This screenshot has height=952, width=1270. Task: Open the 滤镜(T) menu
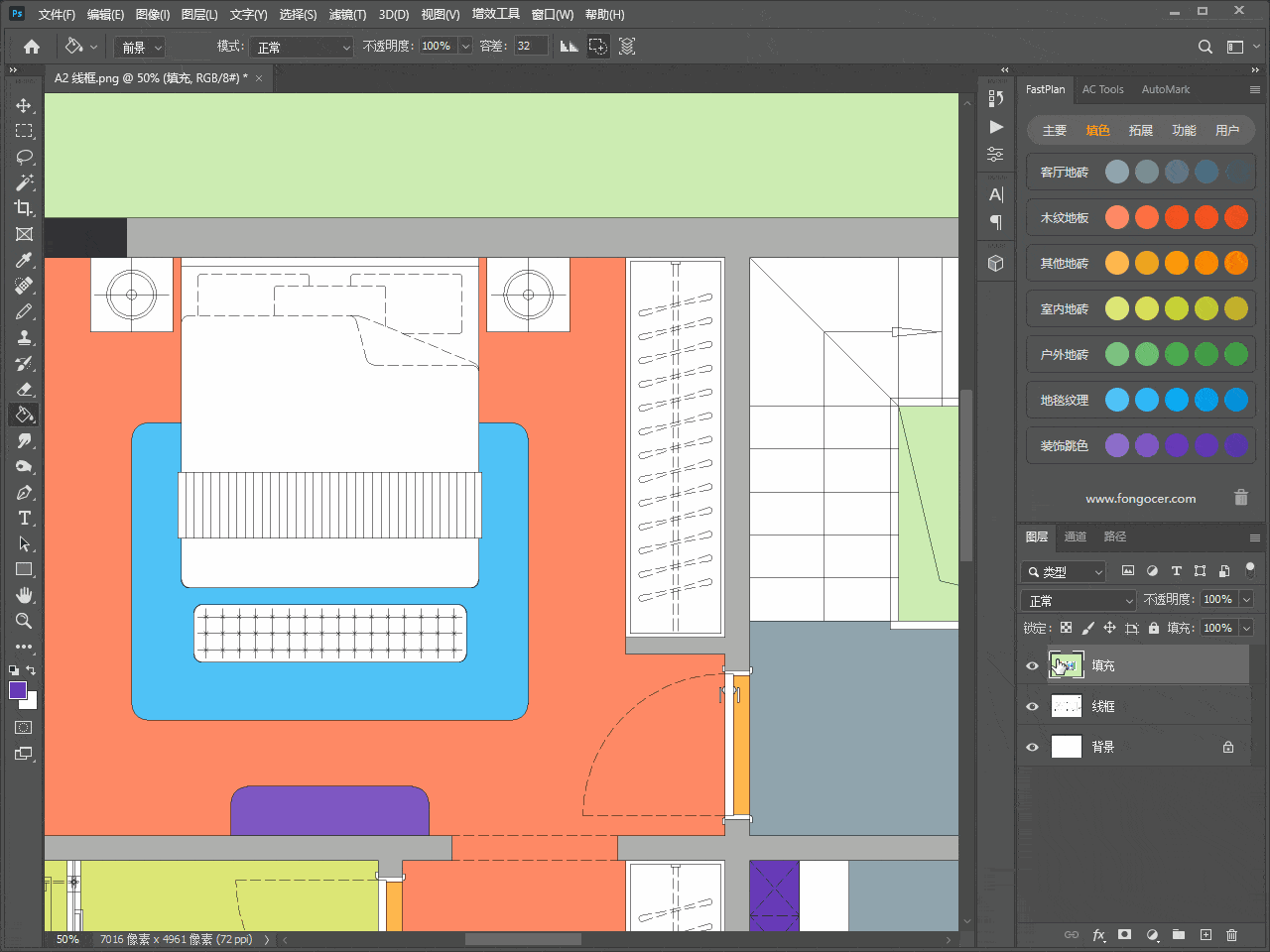pos(347,14)
